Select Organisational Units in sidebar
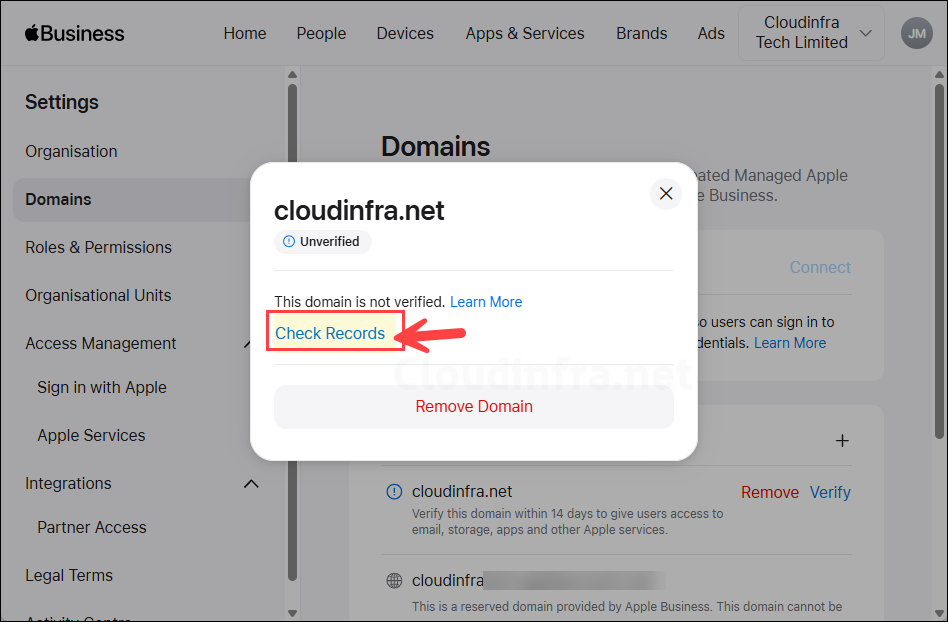 [x=99, y=295]
